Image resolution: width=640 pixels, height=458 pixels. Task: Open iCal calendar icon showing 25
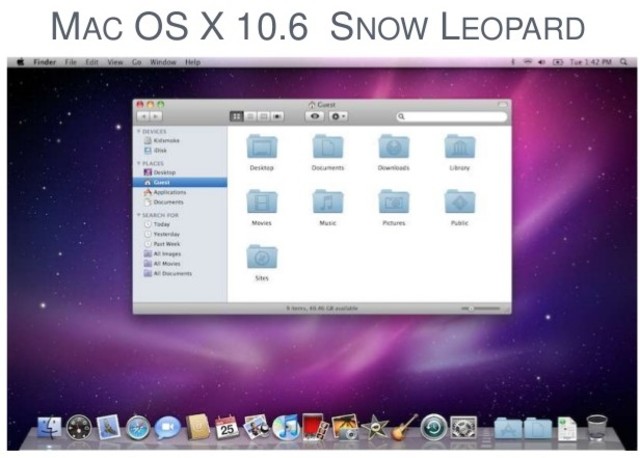coord(227,427)
